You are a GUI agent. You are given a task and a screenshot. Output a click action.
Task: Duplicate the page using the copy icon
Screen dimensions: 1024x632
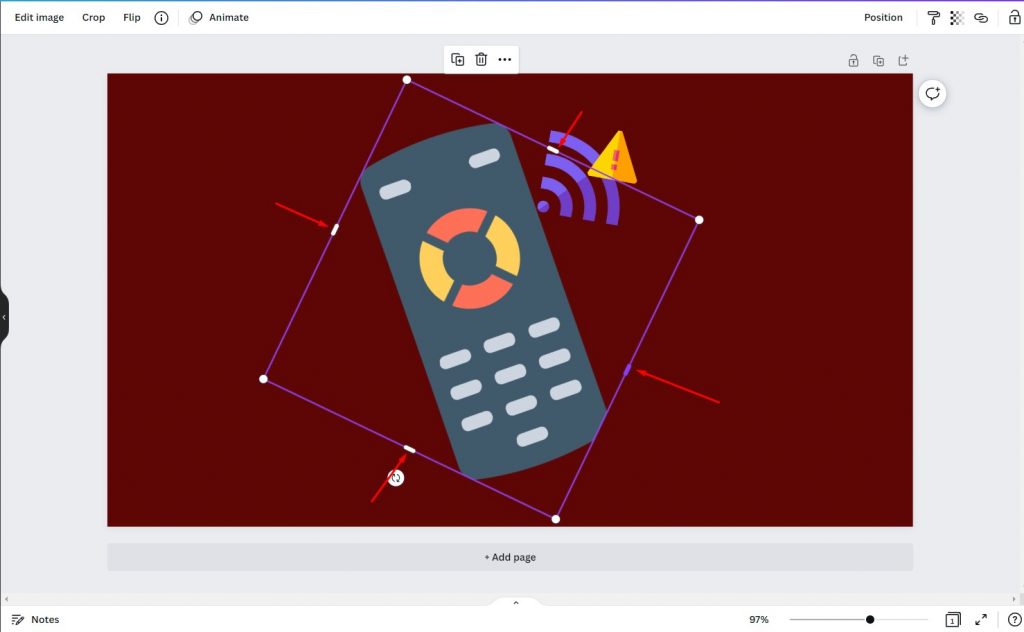[x=878, y=60]
